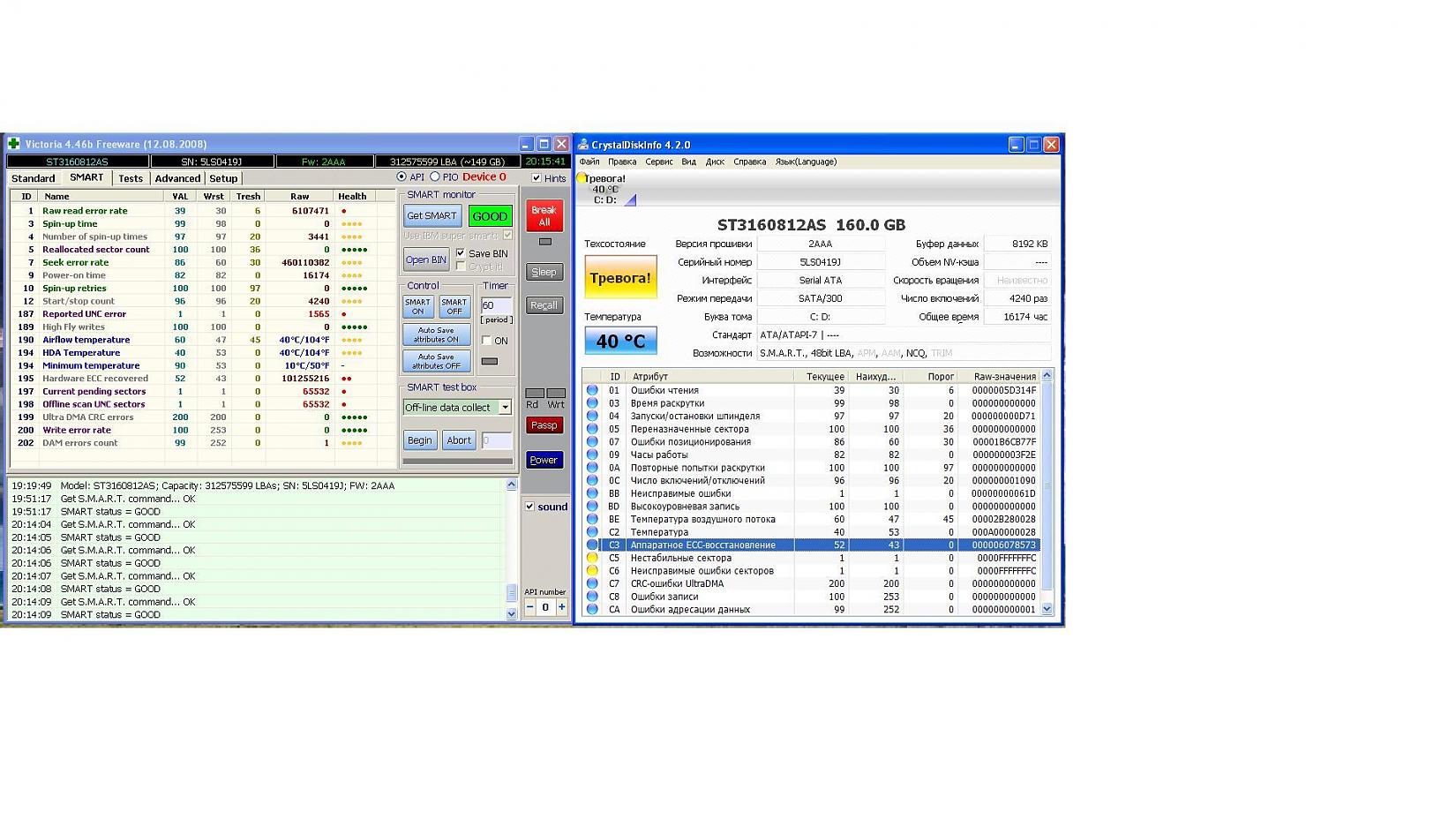Viewport: 1456px width, 819px height.
Task: Open the Сервис menu in CrystalDiskInfo
Action: [x=659, y=162]
